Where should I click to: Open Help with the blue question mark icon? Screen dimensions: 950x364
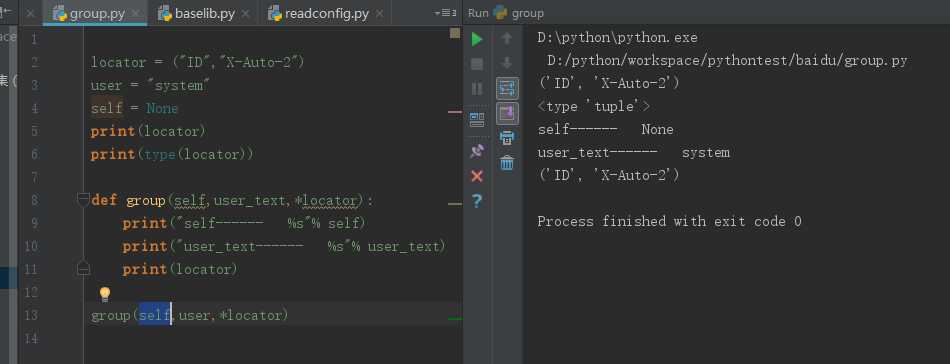477,200
